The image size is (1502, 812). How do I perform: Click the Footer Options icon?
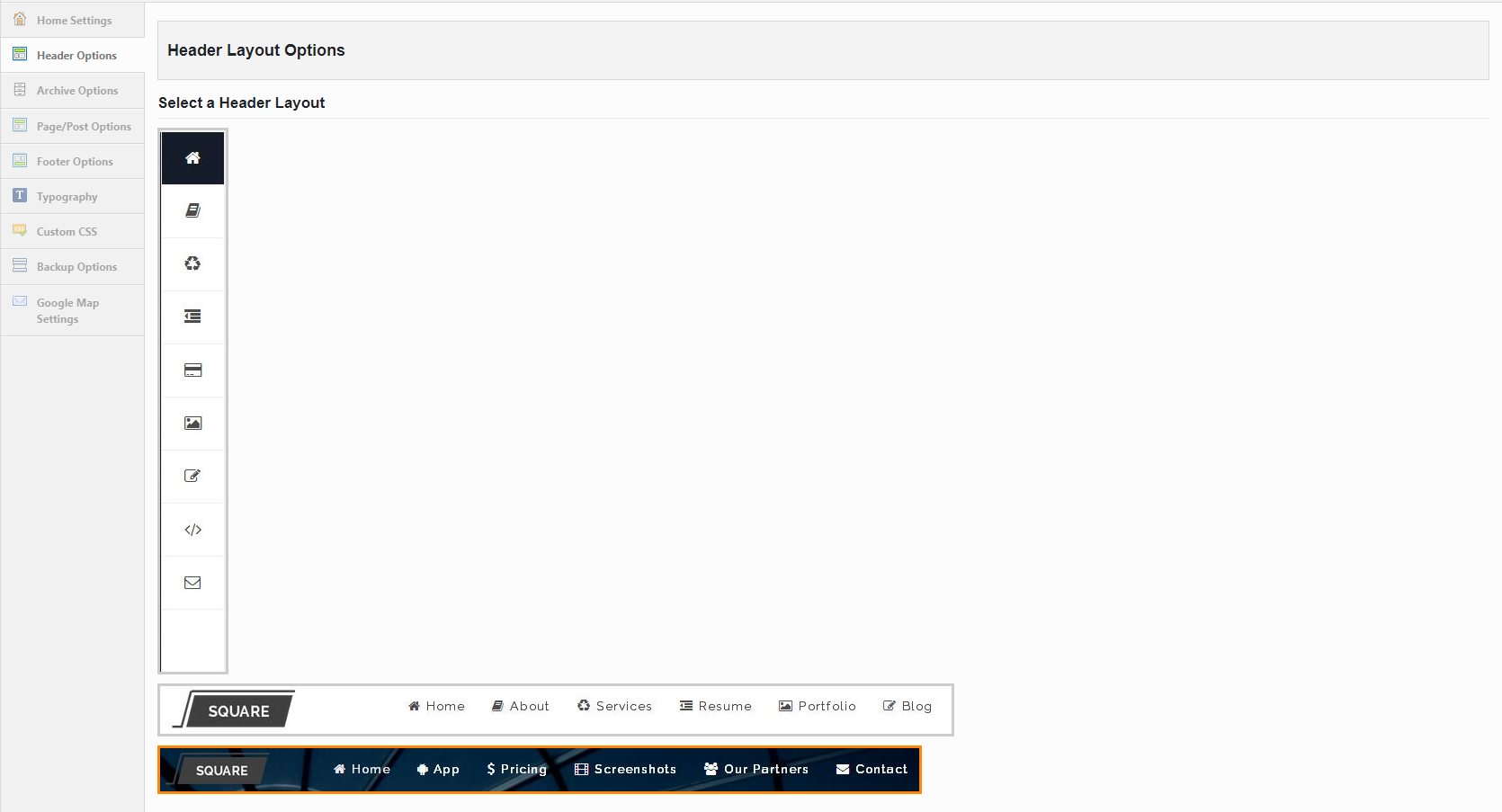(x=20, y=160)
